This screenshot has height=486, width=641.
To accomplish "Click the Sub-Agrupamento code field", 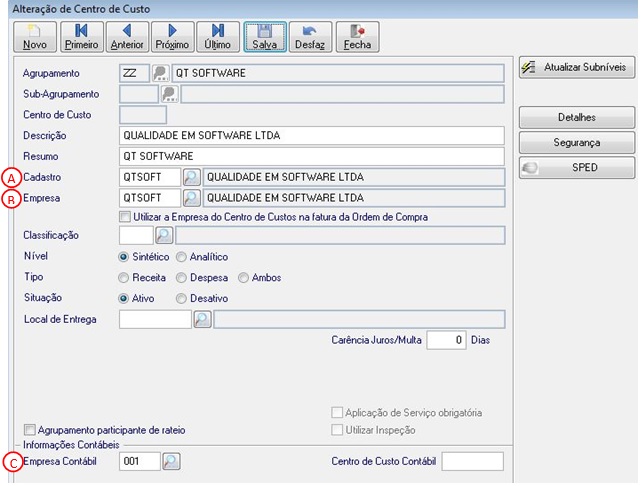I will coord(139,94).
